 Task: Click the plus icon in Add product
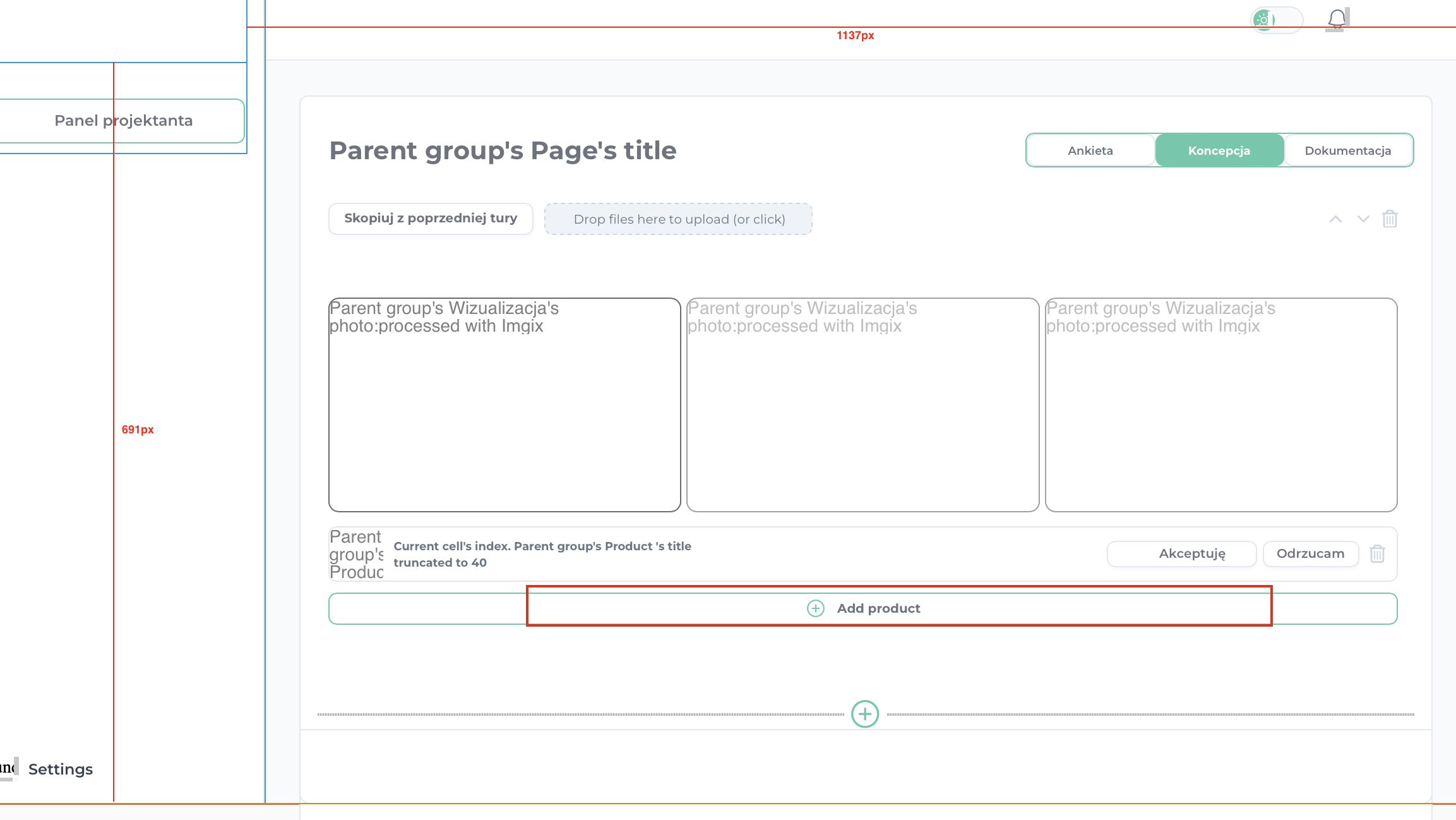[816, 608]
